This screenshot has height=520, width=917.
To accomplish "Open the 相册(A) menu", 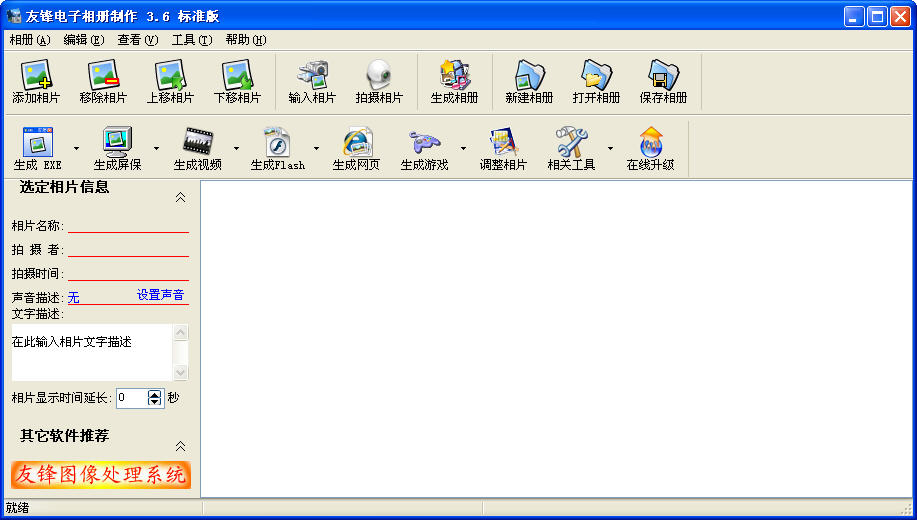I will (29, 40).
